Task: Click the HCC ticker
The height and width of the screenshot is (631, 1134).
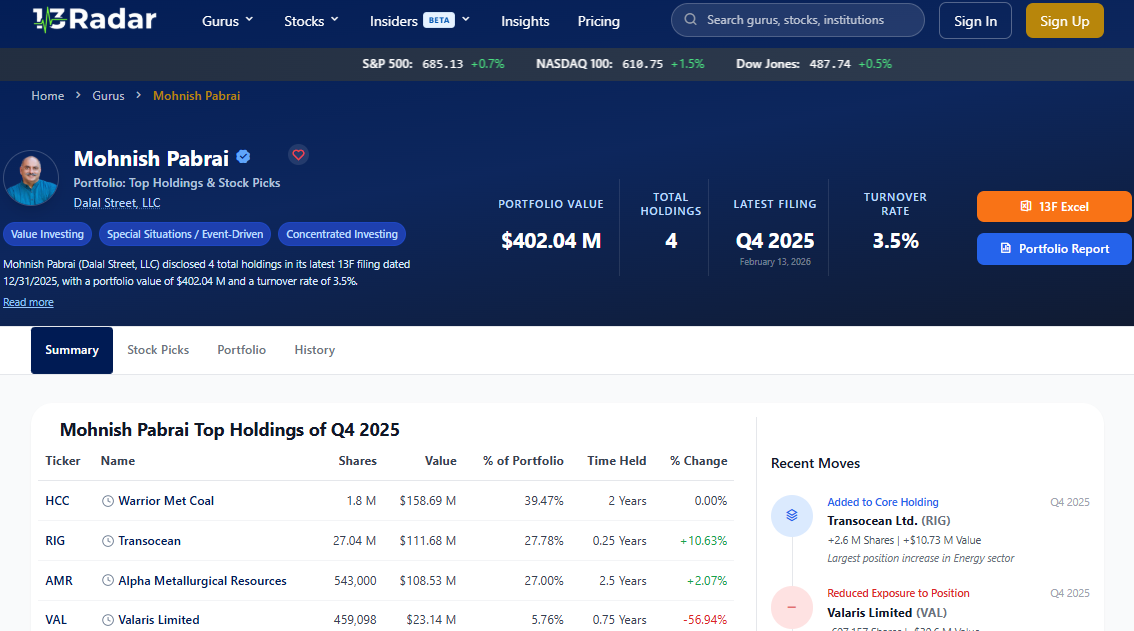Action: 57,501
